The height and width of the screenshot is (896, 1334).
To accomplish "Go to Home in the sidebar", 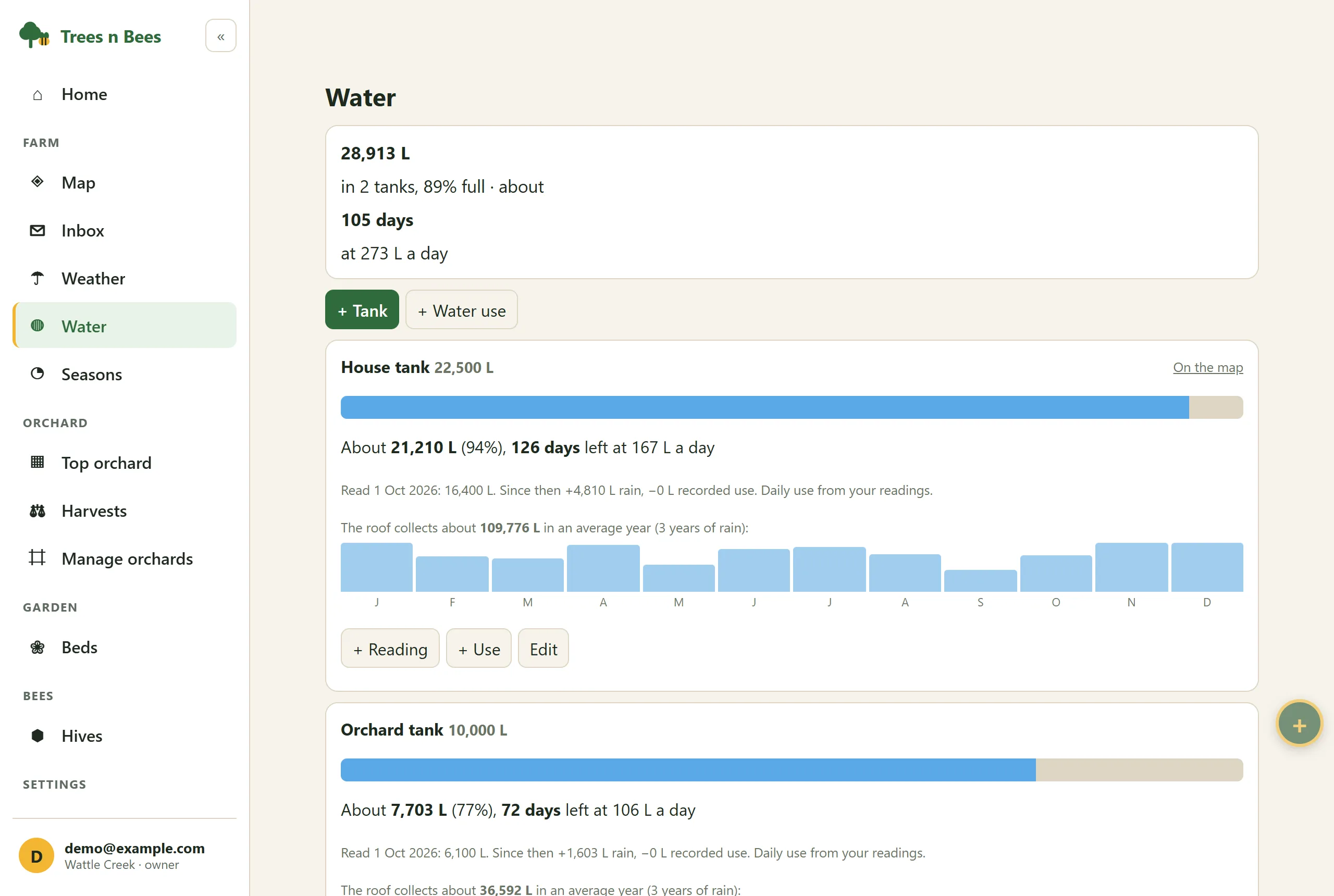I will (124, 94).
